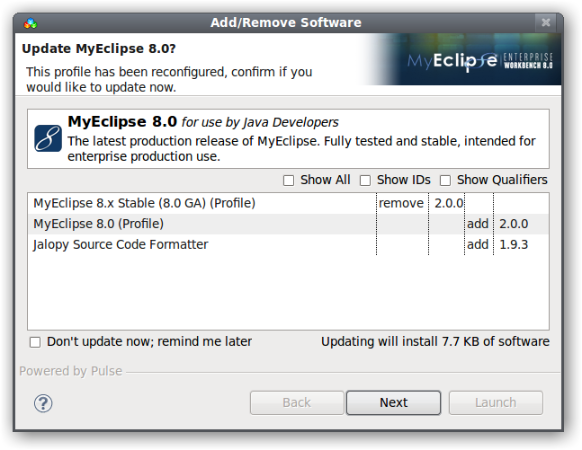The image size is (582, 450).
Task: Select the MyEclipse 8.0 (Profile) row
Action: (288, 224)
